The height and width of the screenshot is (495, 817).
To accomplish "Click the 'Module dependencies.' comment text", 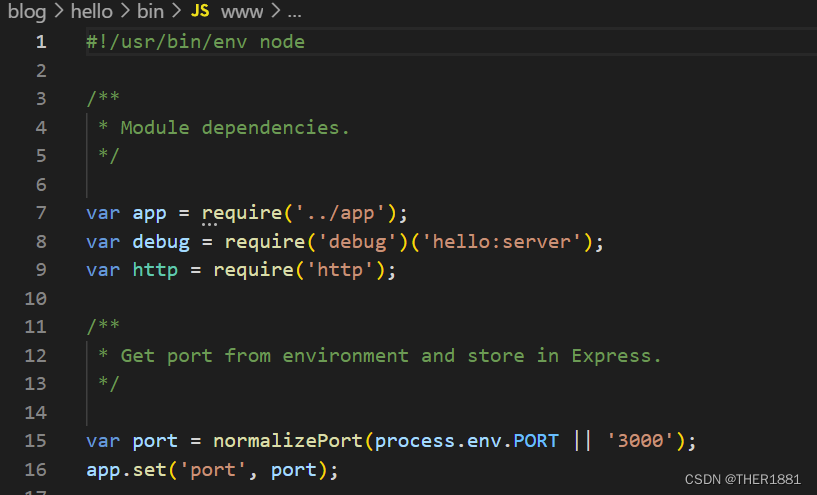I will click(235, 128).
